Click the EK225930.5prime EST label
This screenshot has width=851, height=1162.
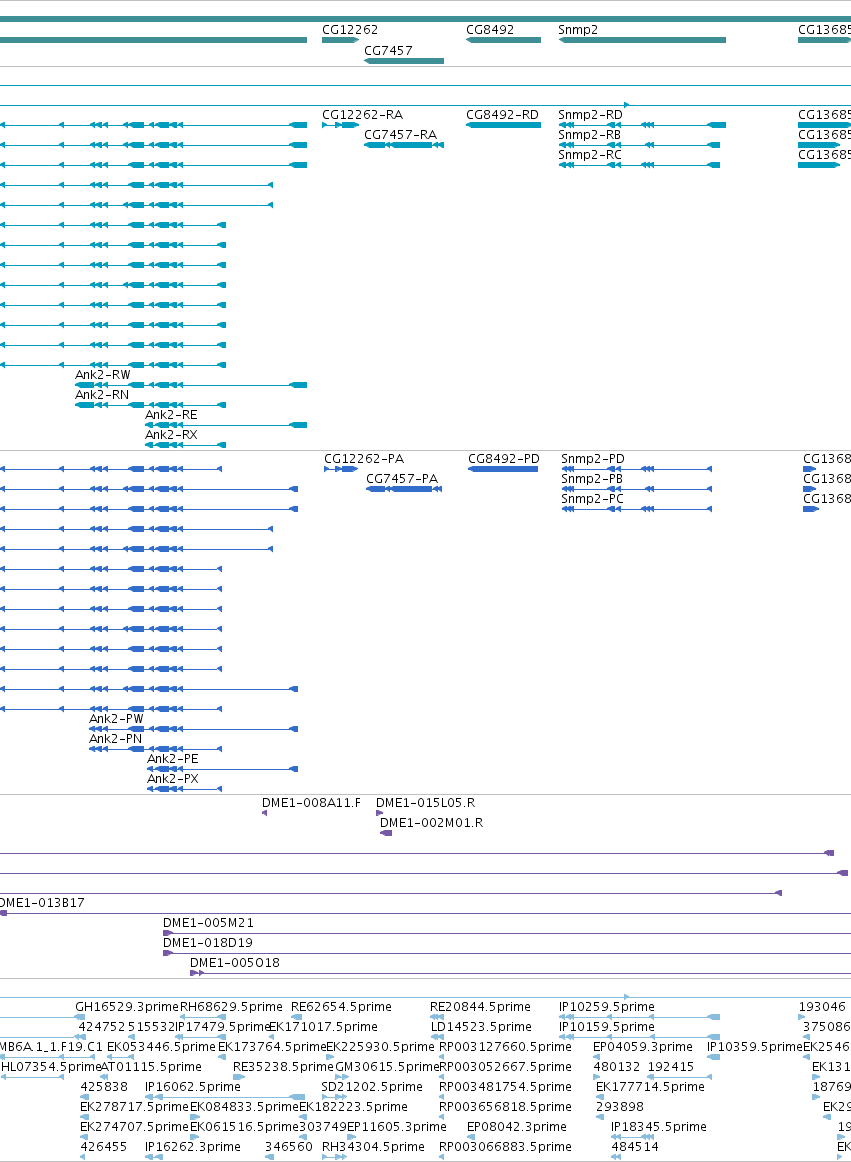380,1047
